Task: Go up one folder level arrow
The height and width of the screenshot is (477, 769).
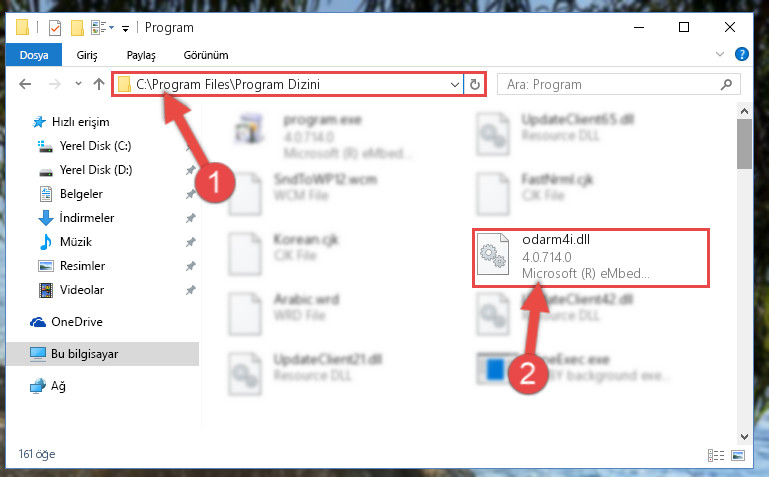Action: (x=99, y=84)
